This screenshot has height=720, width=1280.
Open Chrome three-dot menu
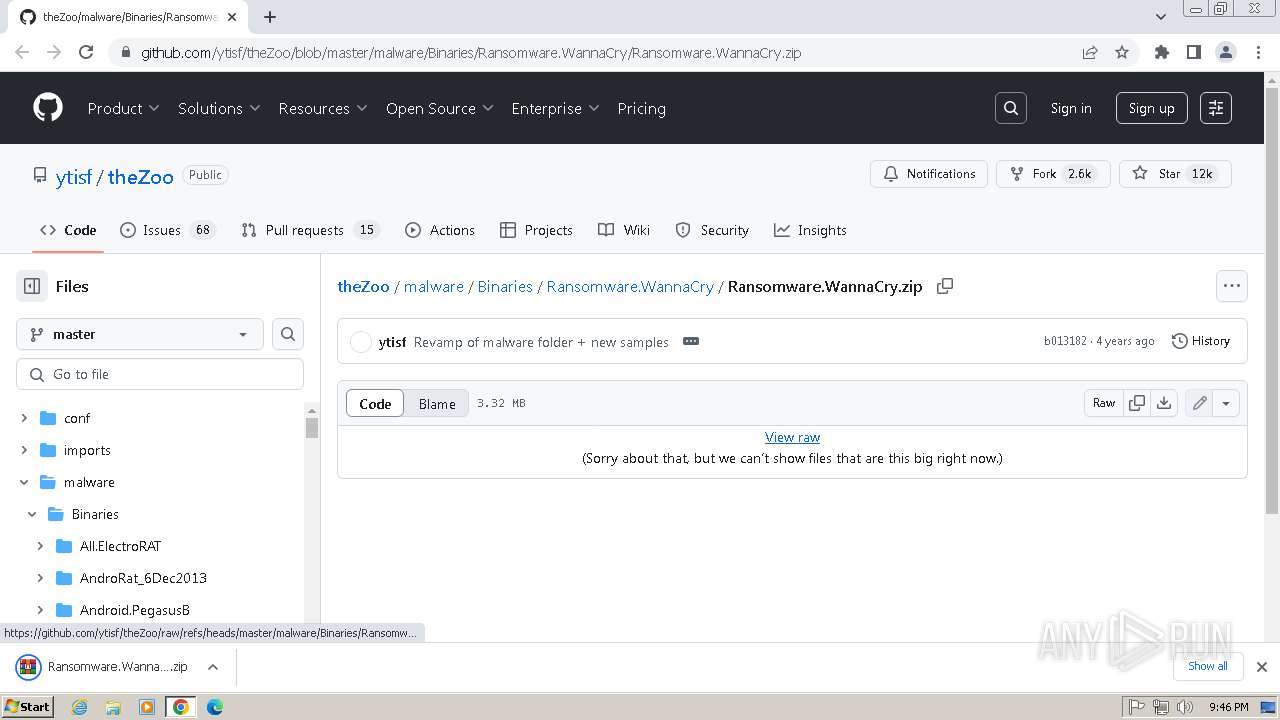coord(1258,52)
